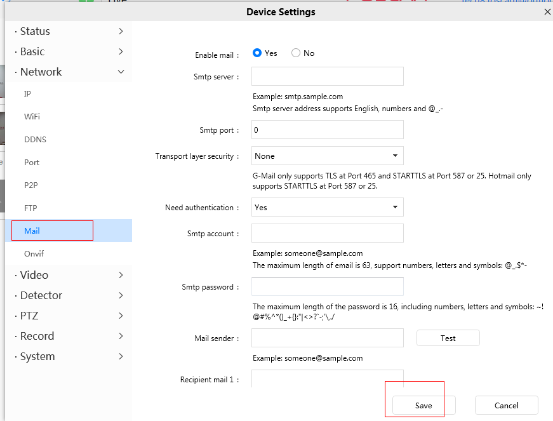Screen dimensions: 553x421
Task: Collapse the Network section chevron
Action: (x=121, y=72)
